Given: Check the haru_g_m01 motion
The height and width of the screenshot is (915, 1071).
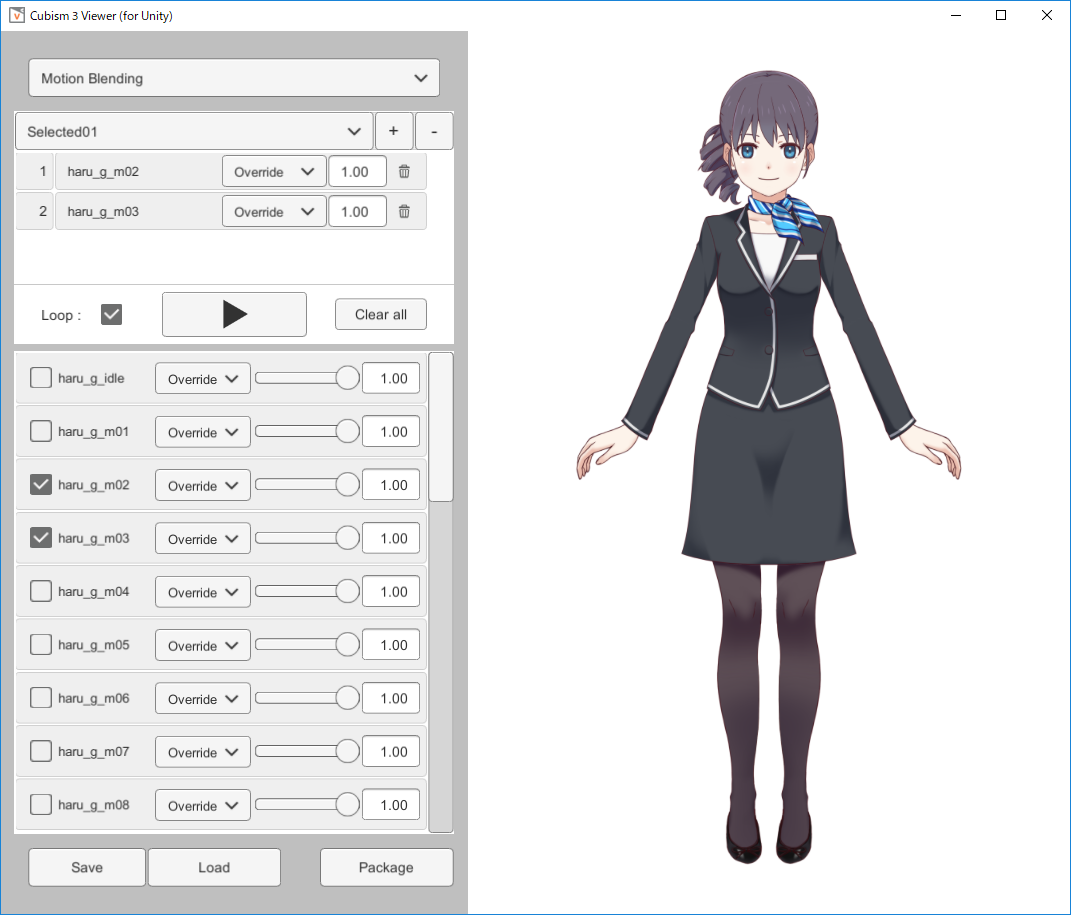Looking at the screenshot, I should [x=41, y=431].
